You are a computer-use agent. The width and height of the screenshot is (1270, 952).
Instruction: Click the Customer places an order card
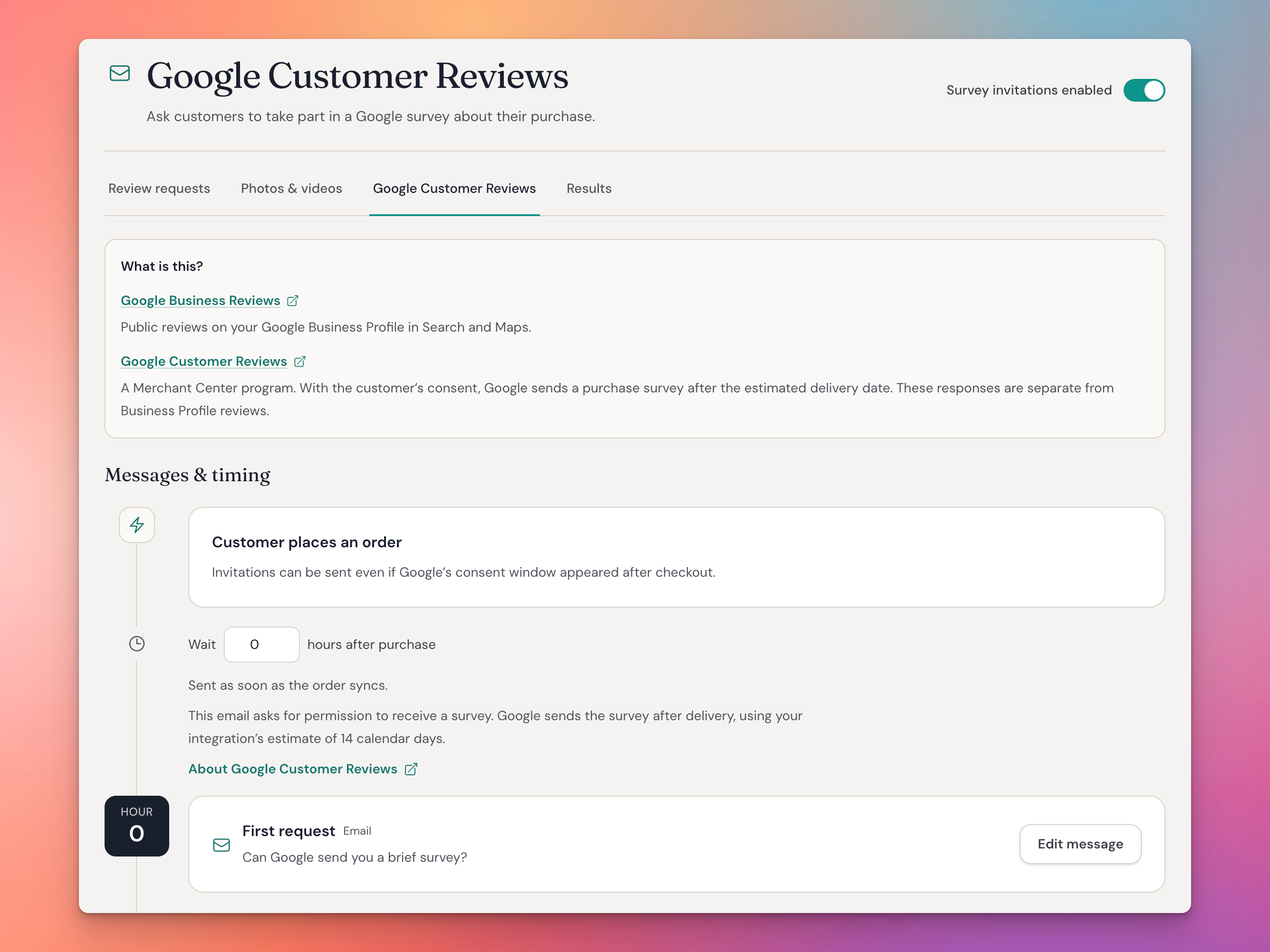pos(676,557)
